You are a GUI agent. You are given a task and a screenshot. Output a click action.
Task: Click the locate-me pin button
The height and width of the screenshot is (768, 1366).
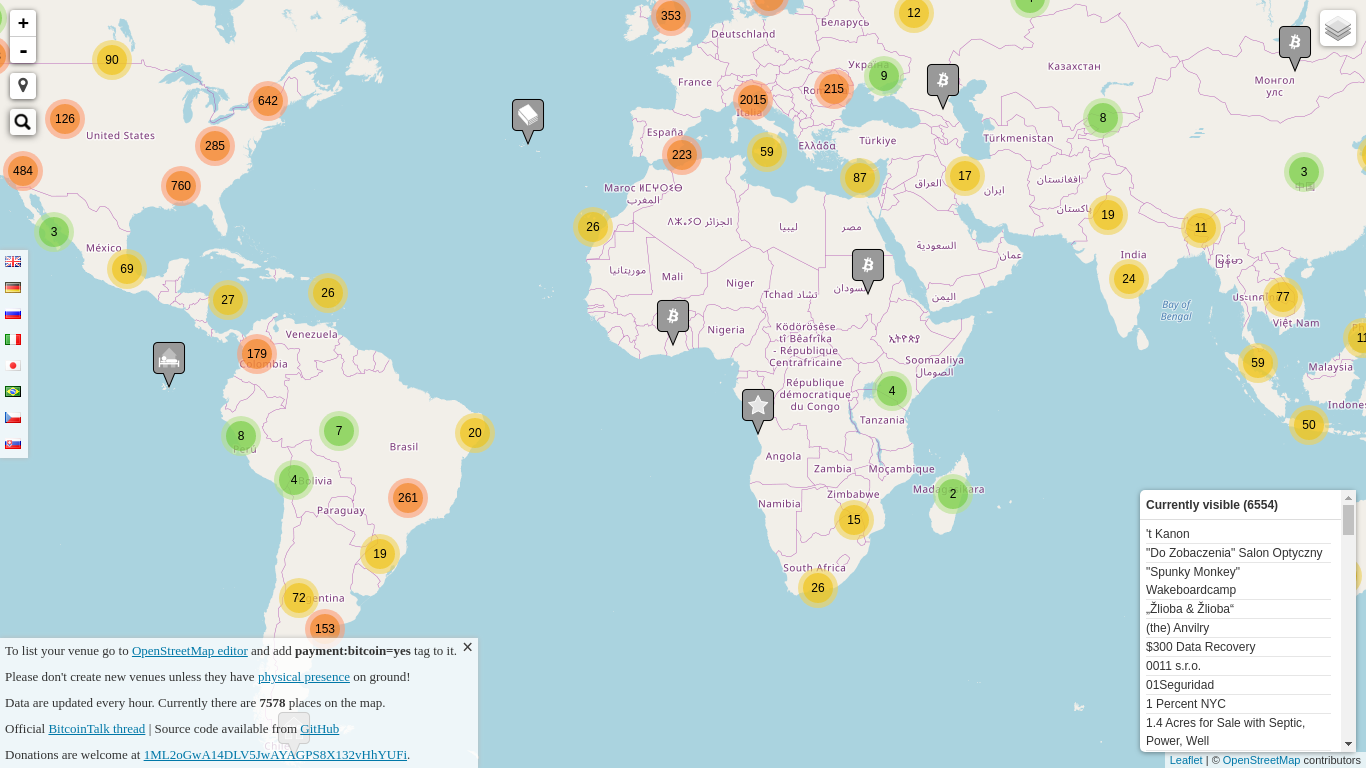23,86
